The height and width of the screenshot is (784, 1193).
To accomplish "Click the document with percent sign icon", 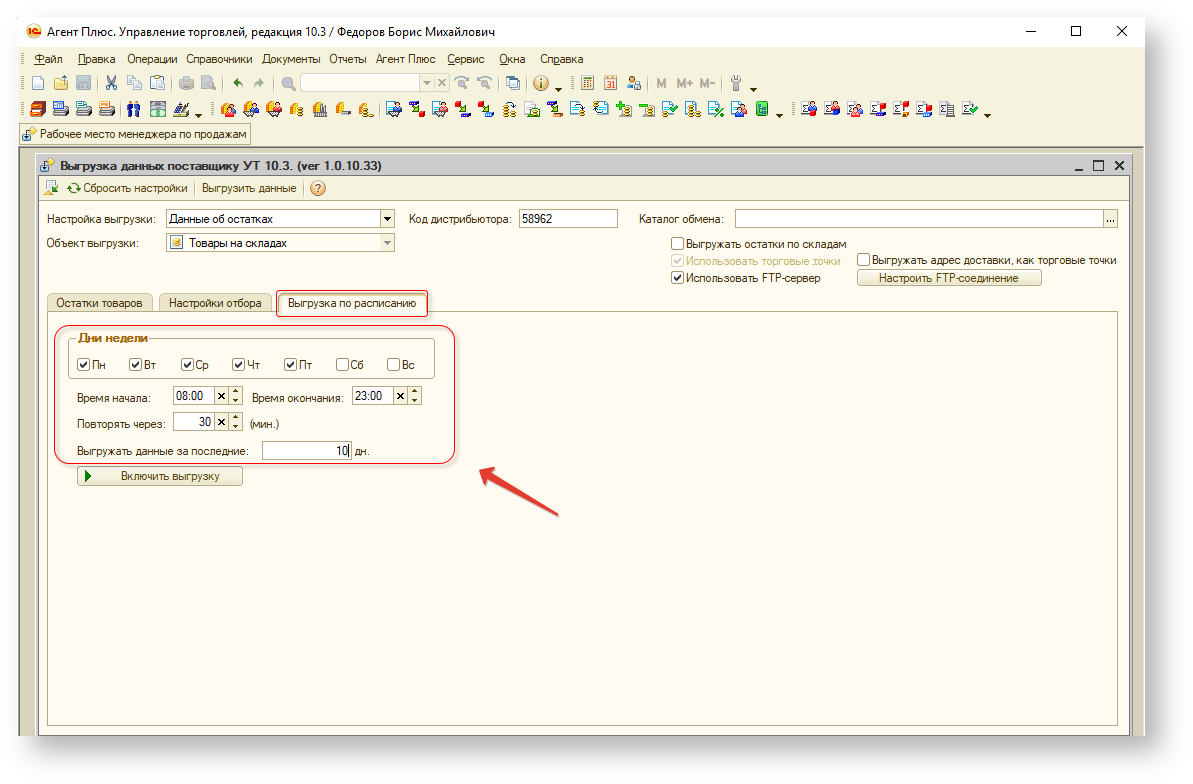I will click(715, 109).
